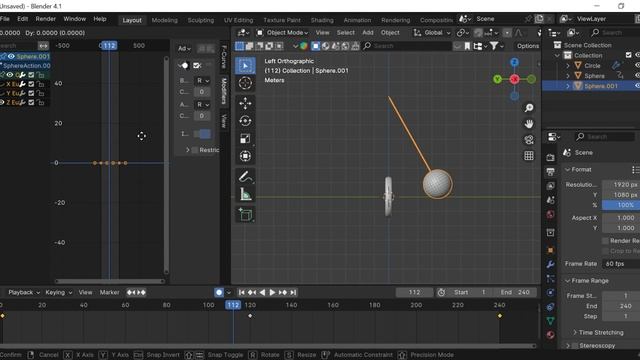Select the Cursor tool in viewport toolbar
Screen dimensions: 640x360
pyautogui.click(x=245, y=83)
